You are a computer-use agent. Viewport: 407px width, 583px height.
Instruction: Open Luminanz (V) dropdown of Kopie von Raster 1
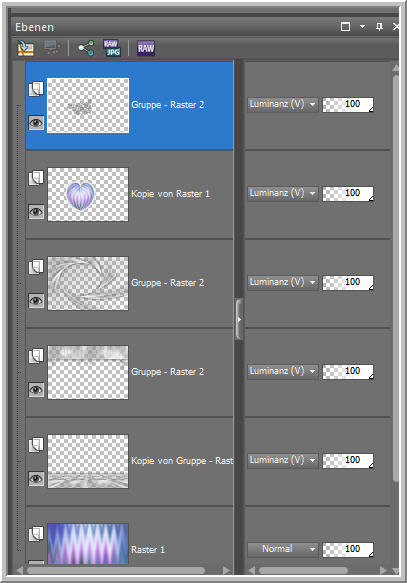coord(282,193)
